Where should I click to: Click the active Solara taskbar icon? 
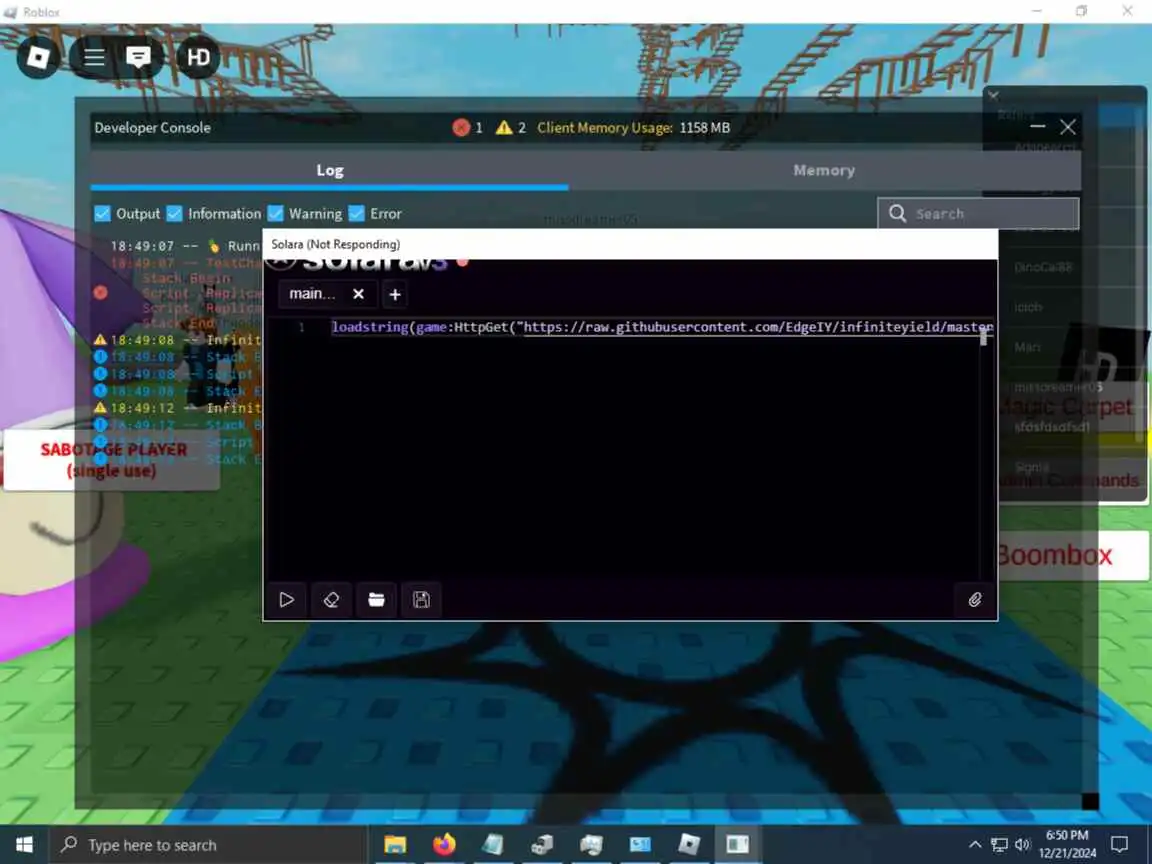click(x=738, y=845)
